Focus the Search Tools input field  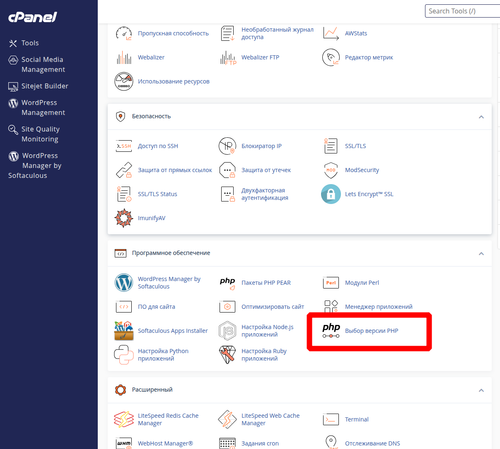coord(462,11)
